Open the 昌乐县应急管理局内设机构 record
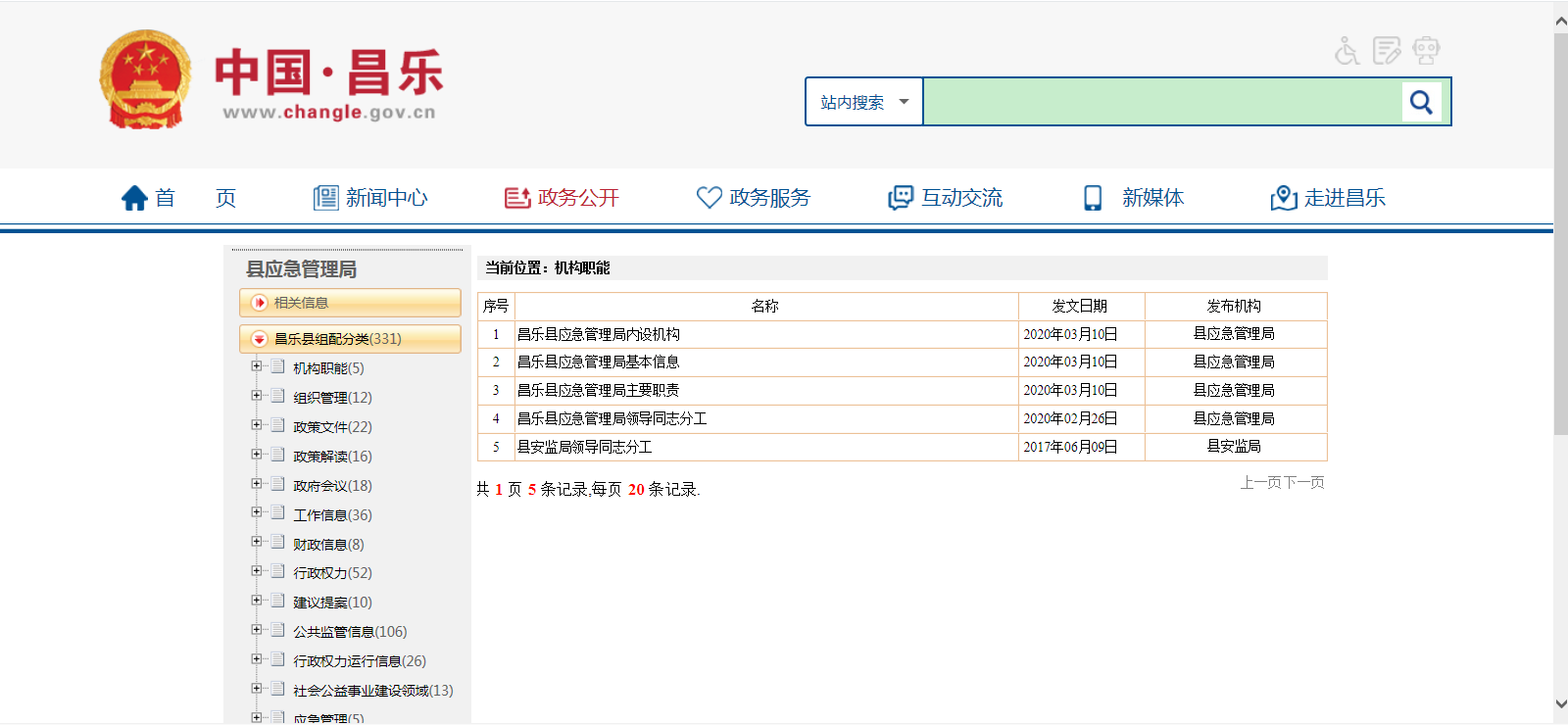The width and height of the screenshot is (1568, 725). (598, 334)
